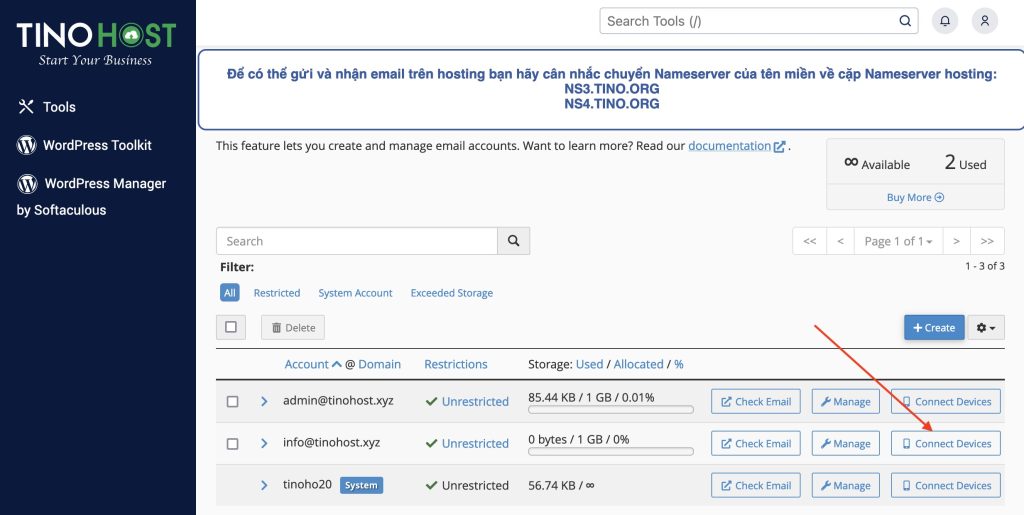The height and width of the screenshot is (515, 1024).
Task: Click the info@tinohost.xyz account name
Action: pos(331,442)
